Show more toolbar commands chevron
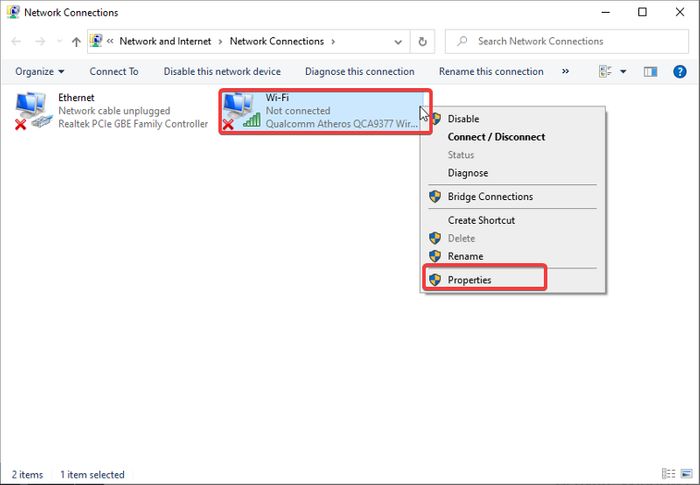This screenshot has height=485, width=700. (x=565, y=72)
